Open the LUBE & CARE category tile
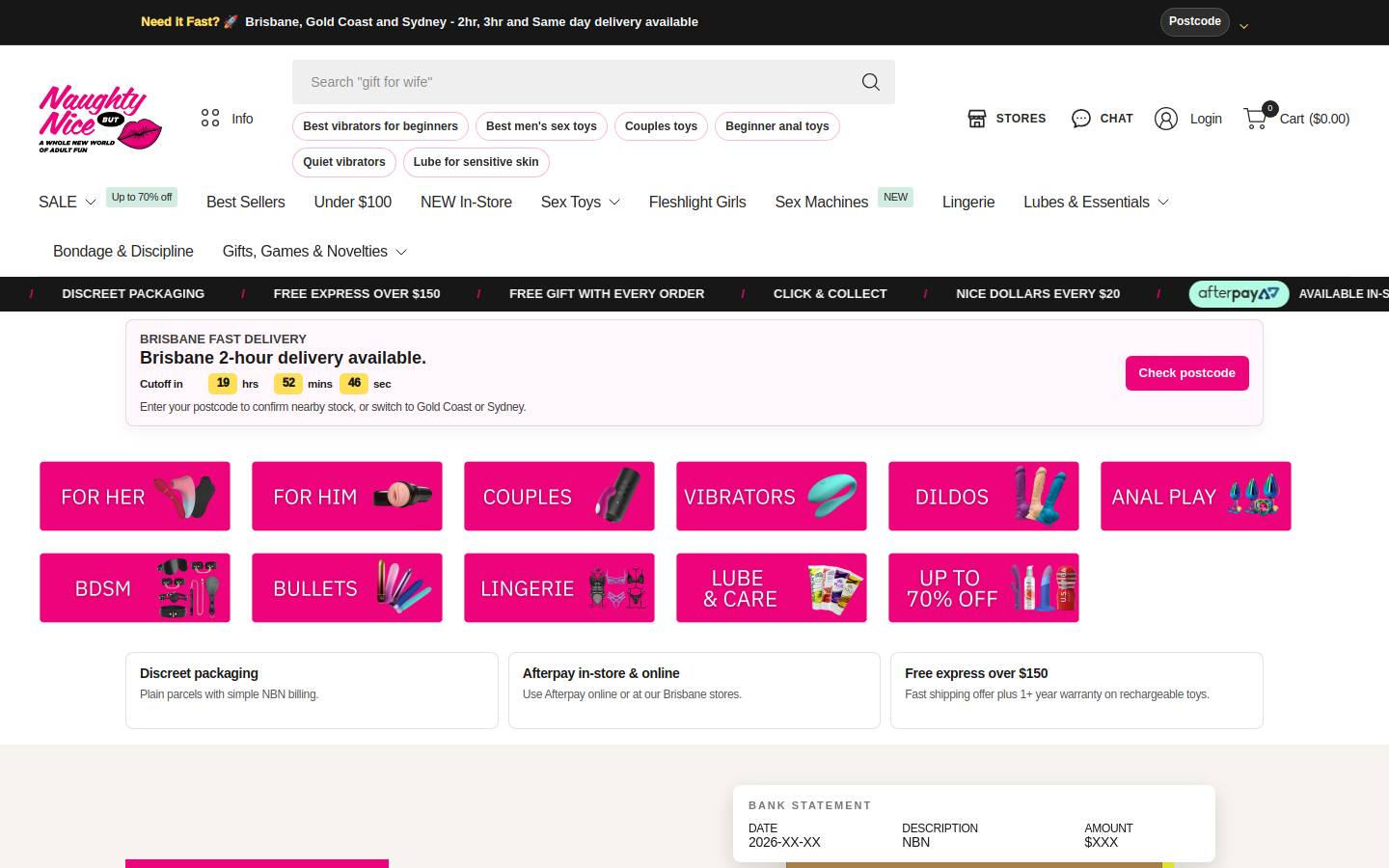 pos(772,587)
